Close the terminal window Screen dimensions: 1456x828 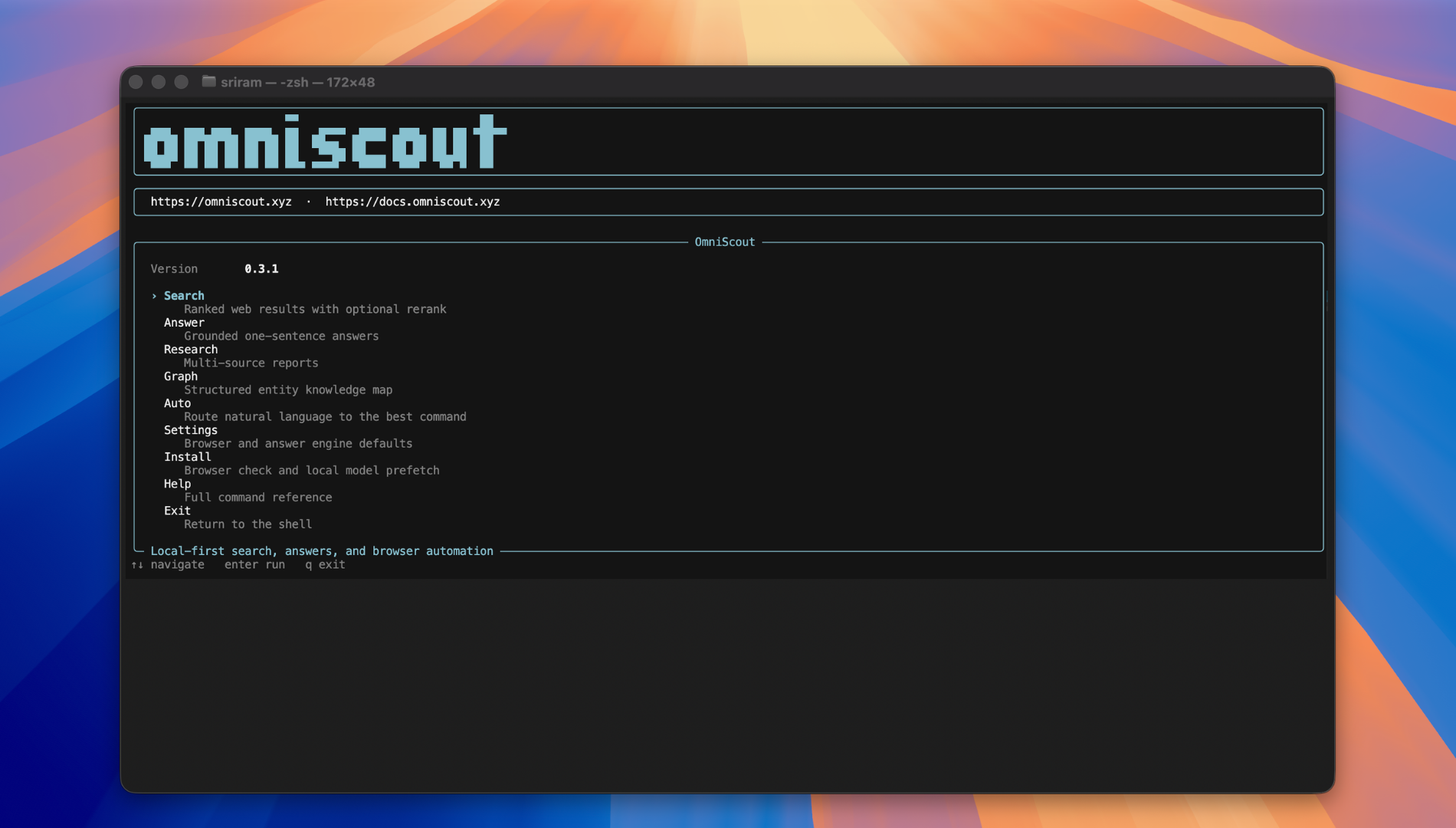pos(136,82)
